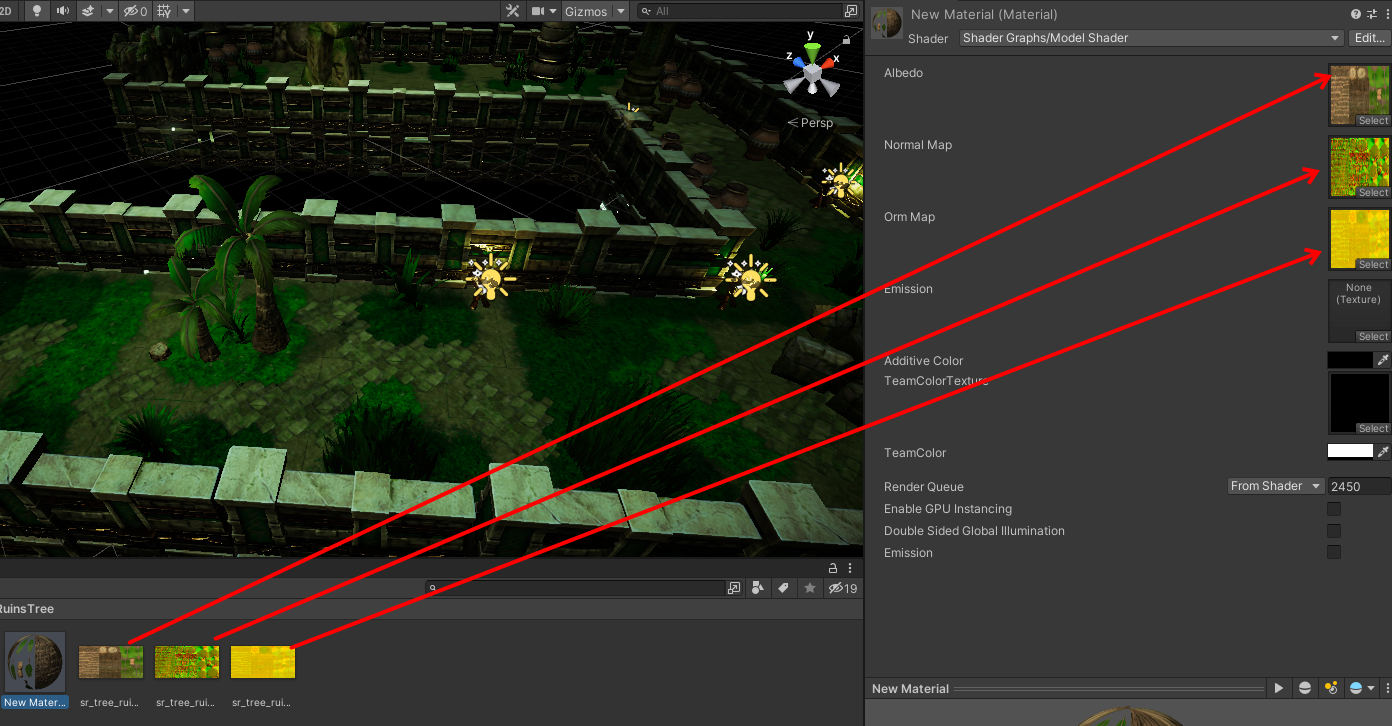Open Project search in Unity Search icon
Viewport: 1392px width, 726px height.
[735, 588]
